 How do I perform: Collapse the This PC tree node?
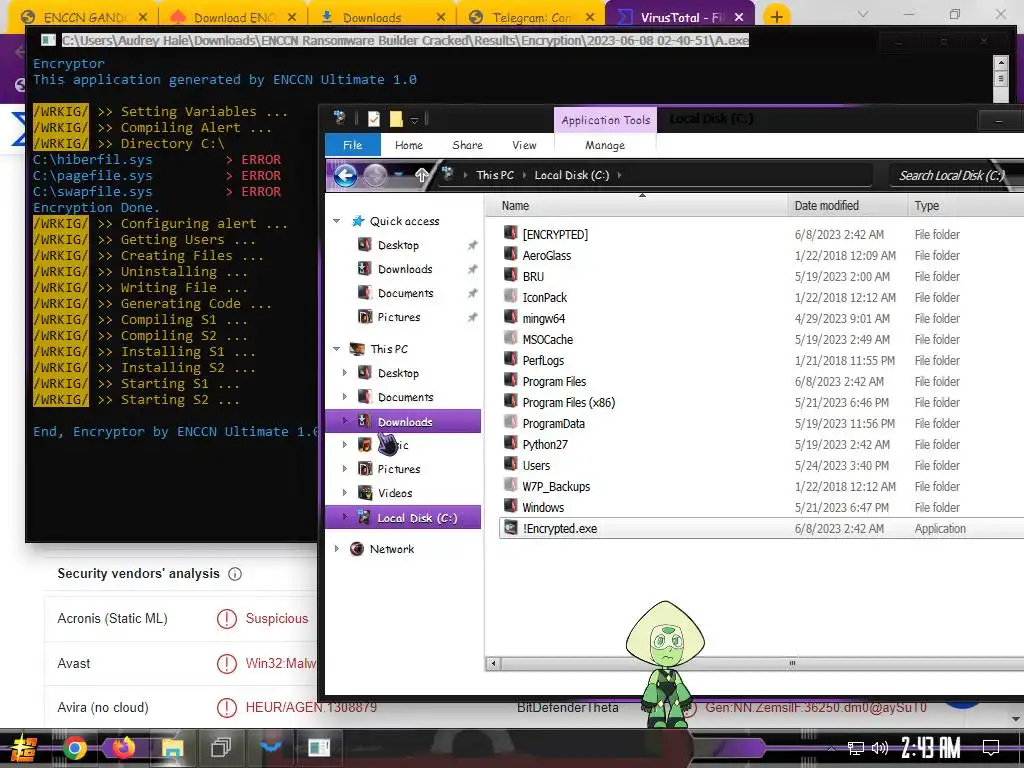[x=337, y=349]
